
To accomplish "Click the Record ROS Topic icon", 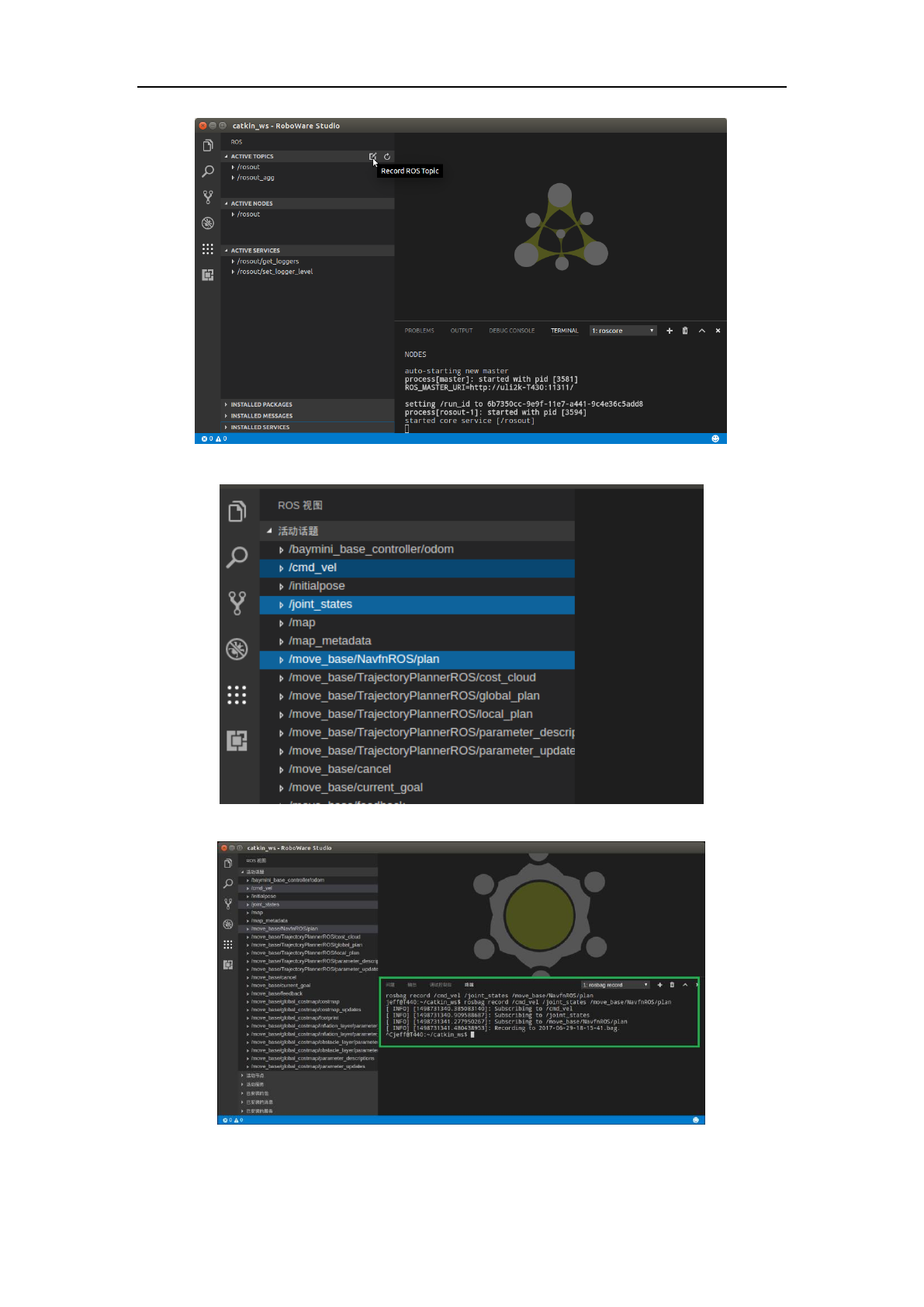I will pyautogui.click(x=372, y=156).
